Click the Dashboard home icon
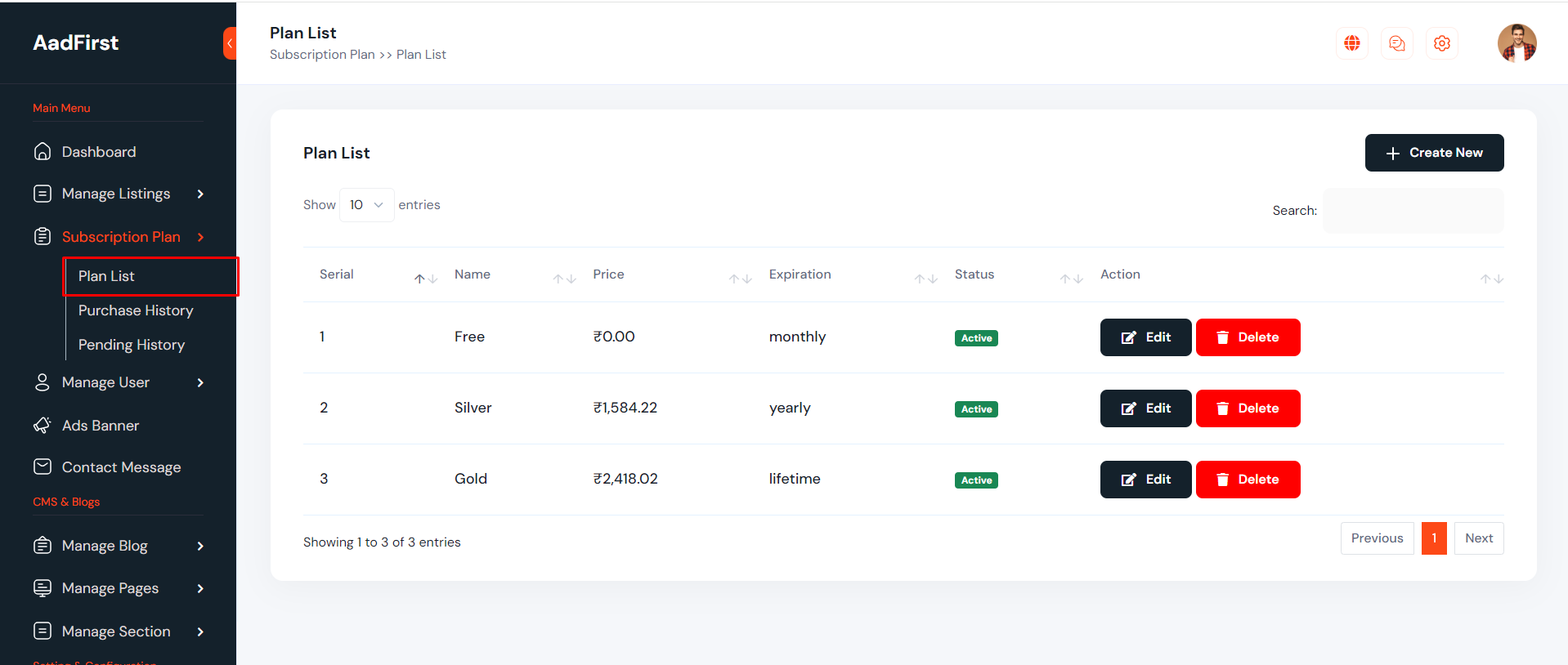Image resolution: width=1568 pixels, height=665 pixels. [43, 152]
